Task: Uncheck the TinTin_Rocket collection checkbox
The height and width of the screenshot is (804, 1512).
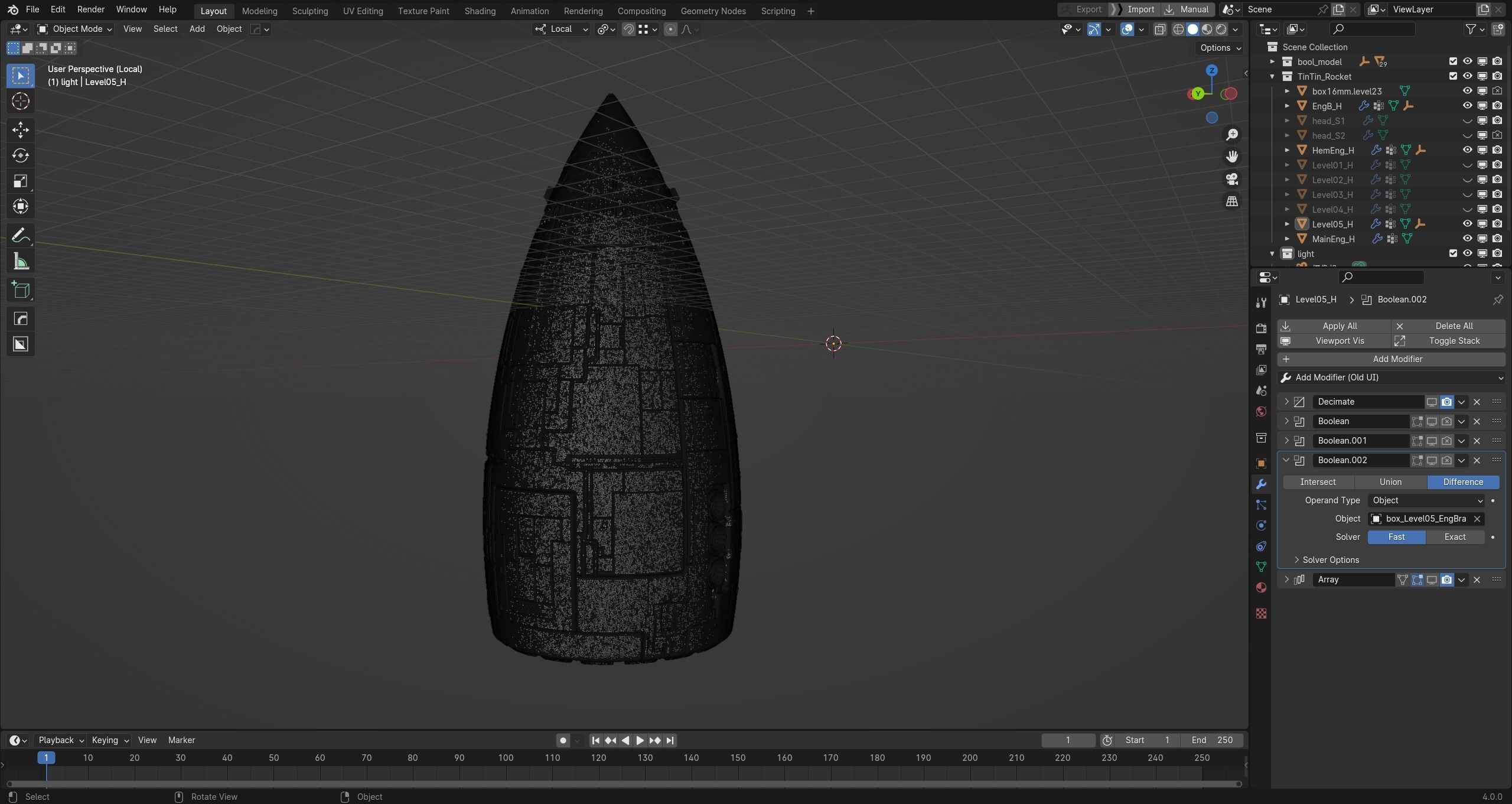Action: pos(1453,76)
